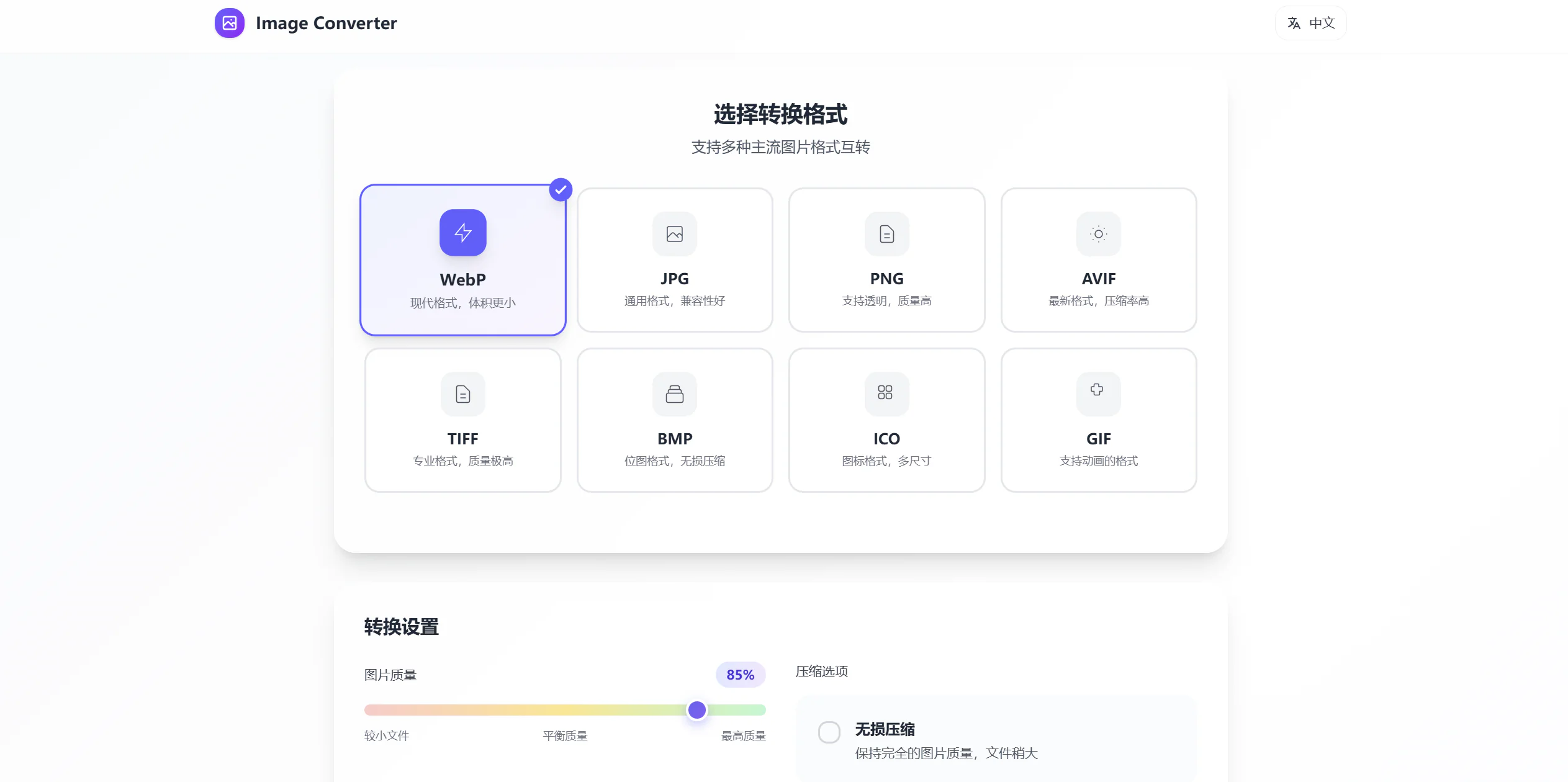Click the 较小文件 slider label
This screenshot has height=782, width=1568.
(x=386, y=736)
